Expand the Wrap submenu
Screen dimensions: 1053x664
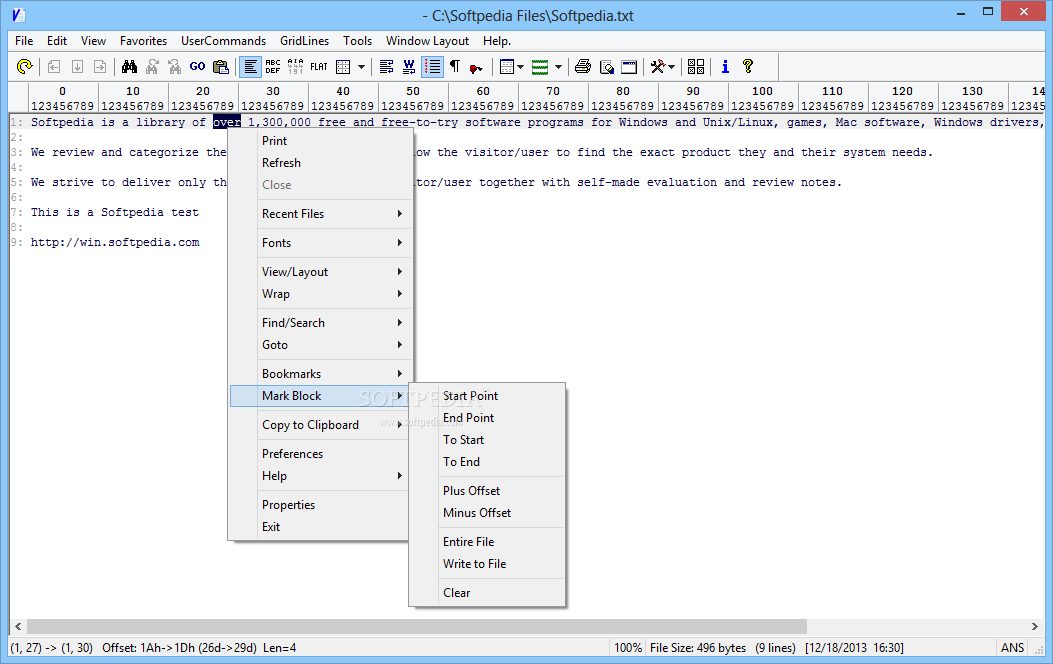320,294
